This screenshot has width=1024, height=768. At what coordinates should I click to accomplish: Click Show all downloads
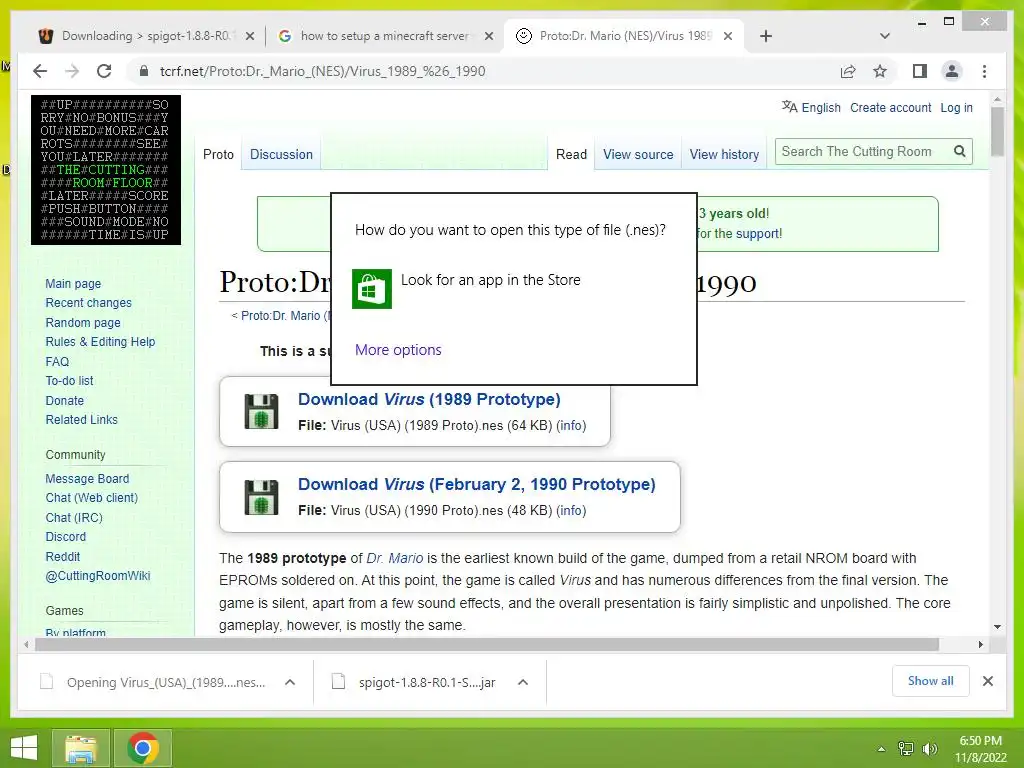(931, 681)
